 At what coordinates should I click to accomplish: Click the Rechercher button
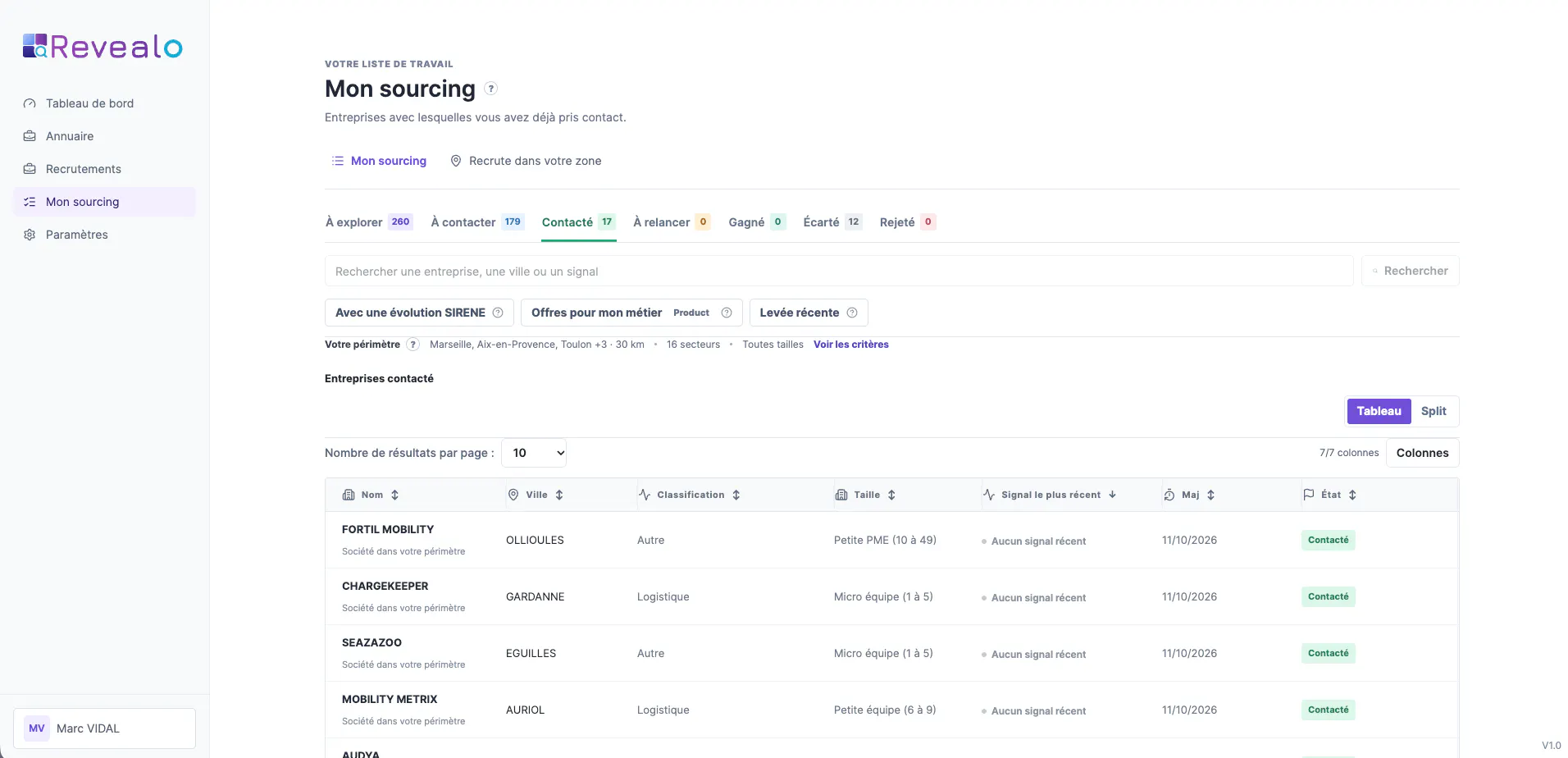(x=1411, y=271)
